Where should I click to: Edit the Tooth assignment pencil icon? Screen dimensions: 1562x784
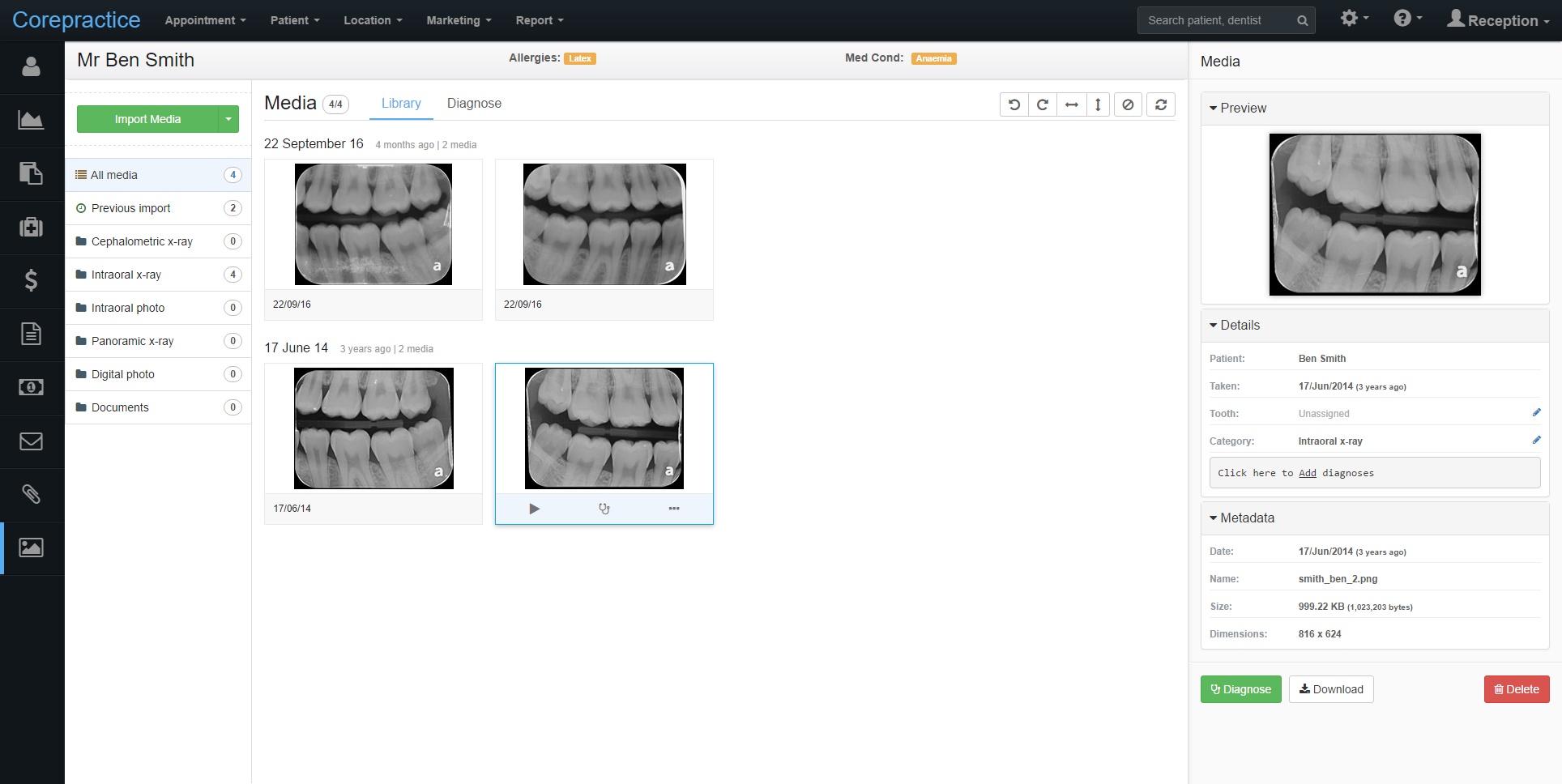pyautogui.click(x=1536, y=413)
